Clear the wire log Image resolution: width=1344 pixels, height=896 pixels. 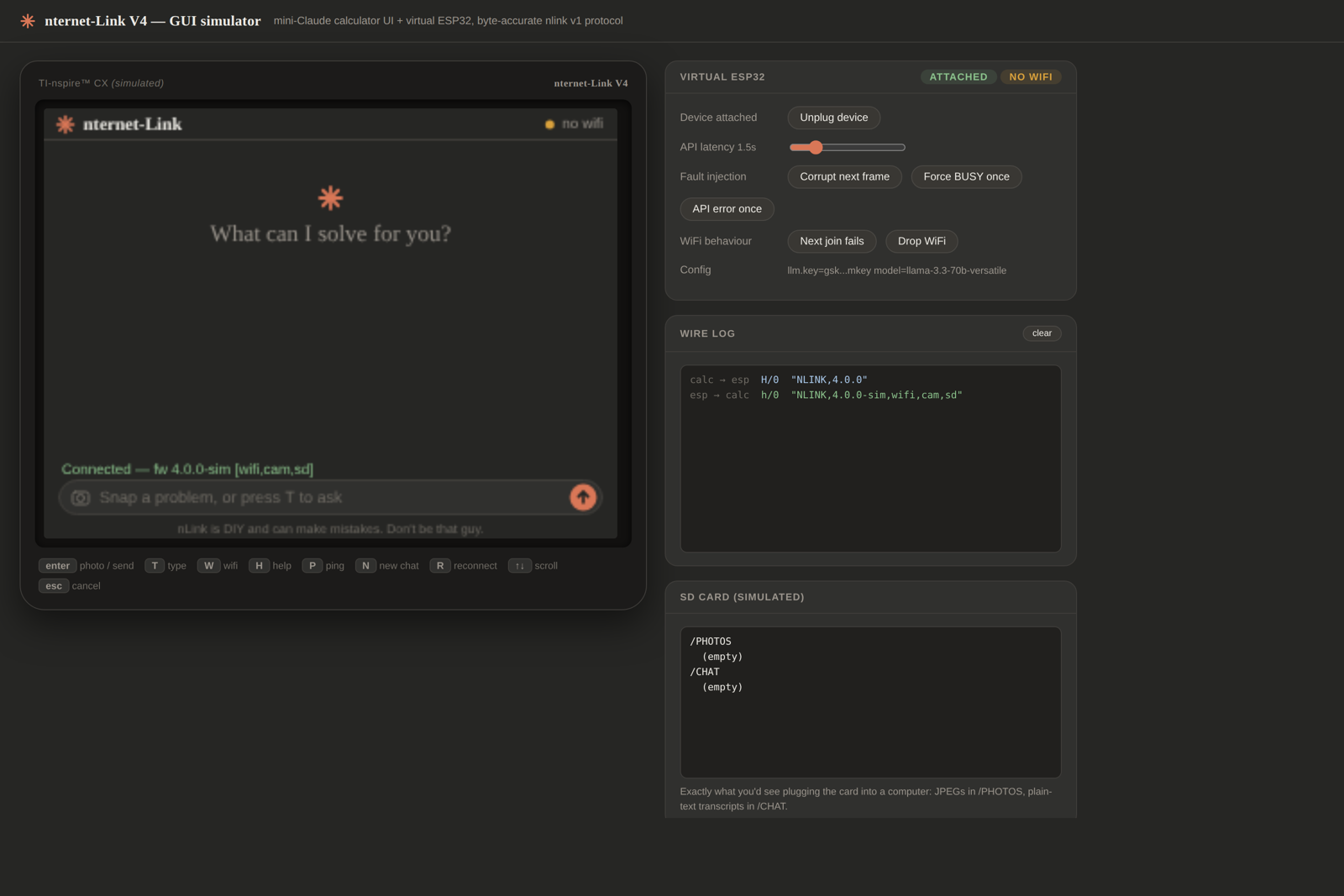coord(1042,333)
